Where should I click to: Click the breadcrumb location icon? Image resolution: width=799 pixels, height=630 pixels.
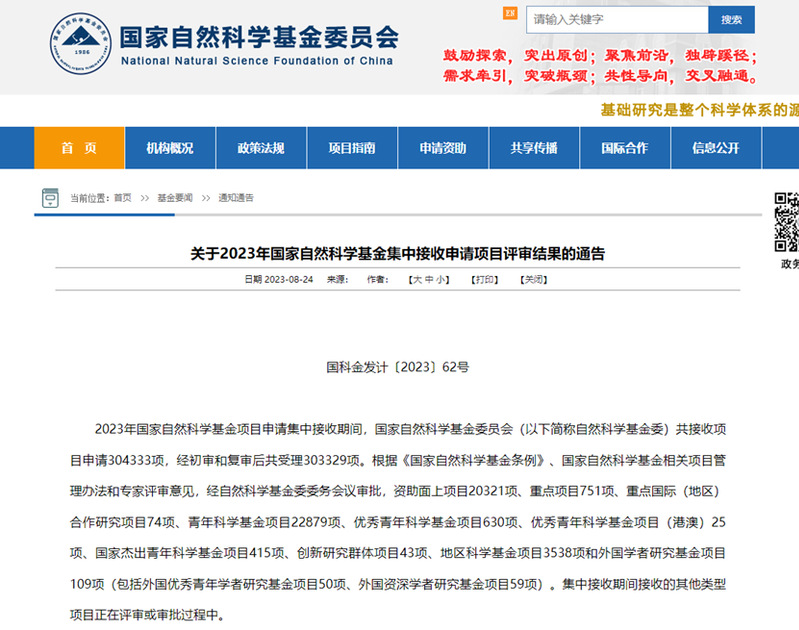(x=50, y=198)
